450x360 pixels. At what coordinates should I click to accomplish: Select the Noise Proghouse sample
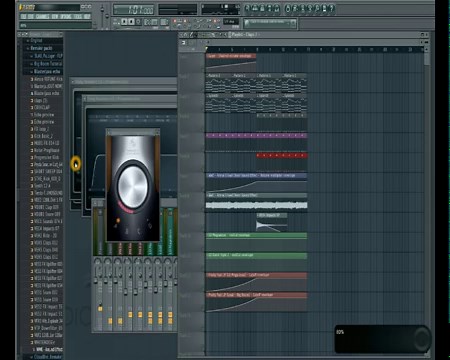(x=46, y=150)
